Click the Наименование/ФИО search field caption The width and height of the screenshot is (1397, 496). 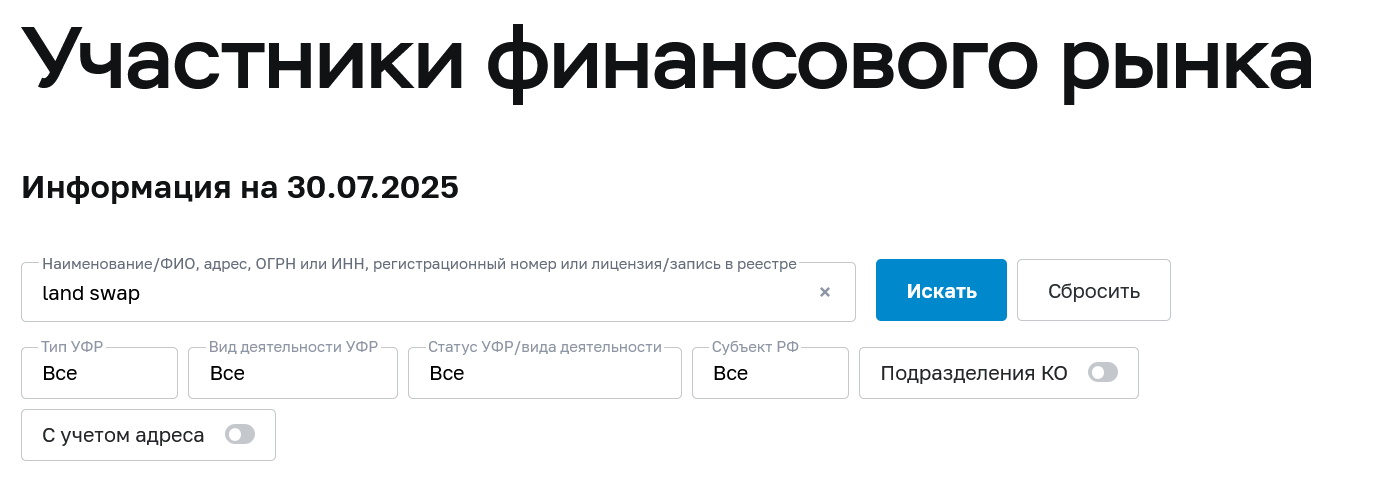tap(419, 264)
